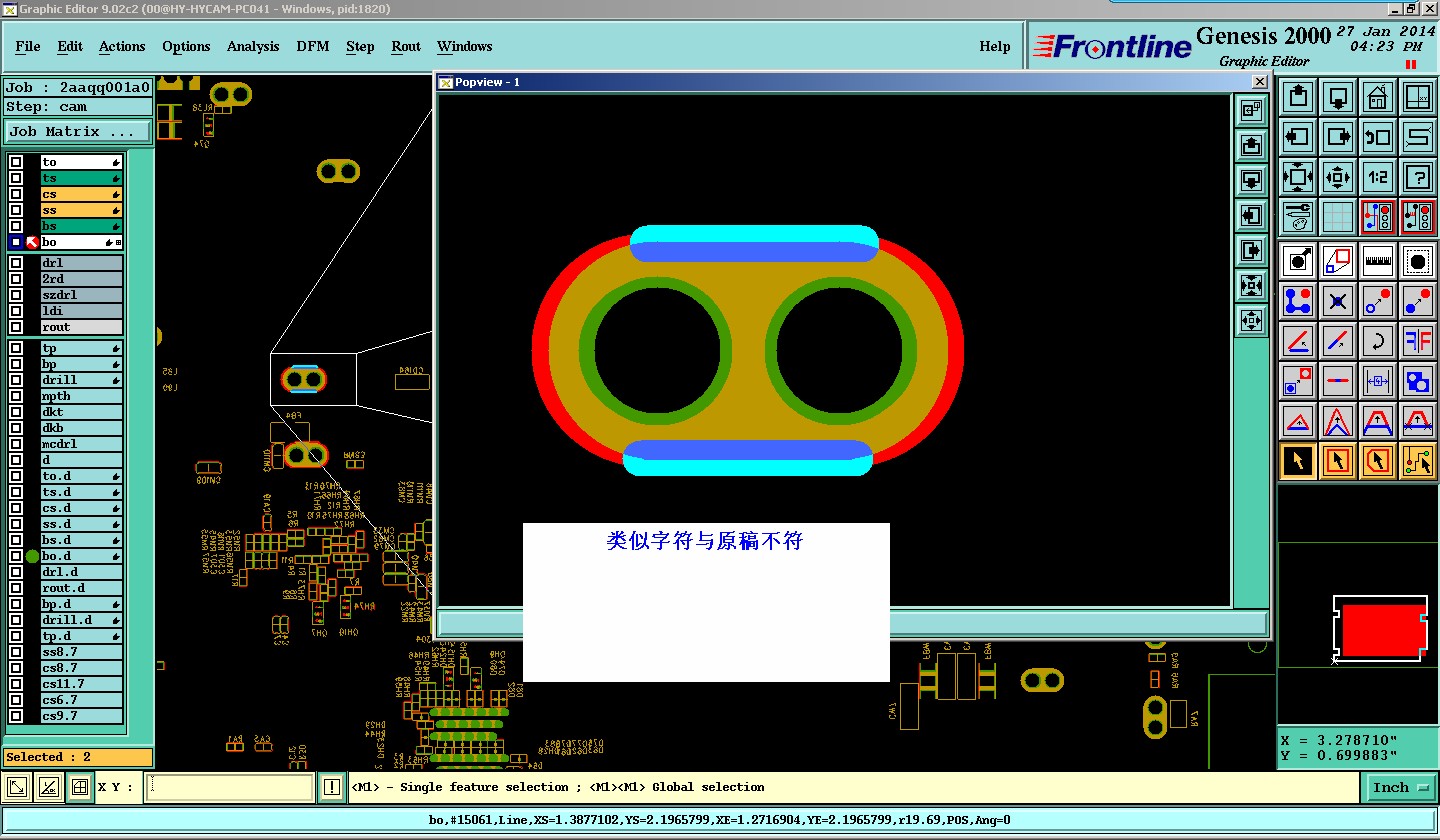1440x840 pixels.
Task: Open the Inch units dropdown
Action: pos(1398,788)
